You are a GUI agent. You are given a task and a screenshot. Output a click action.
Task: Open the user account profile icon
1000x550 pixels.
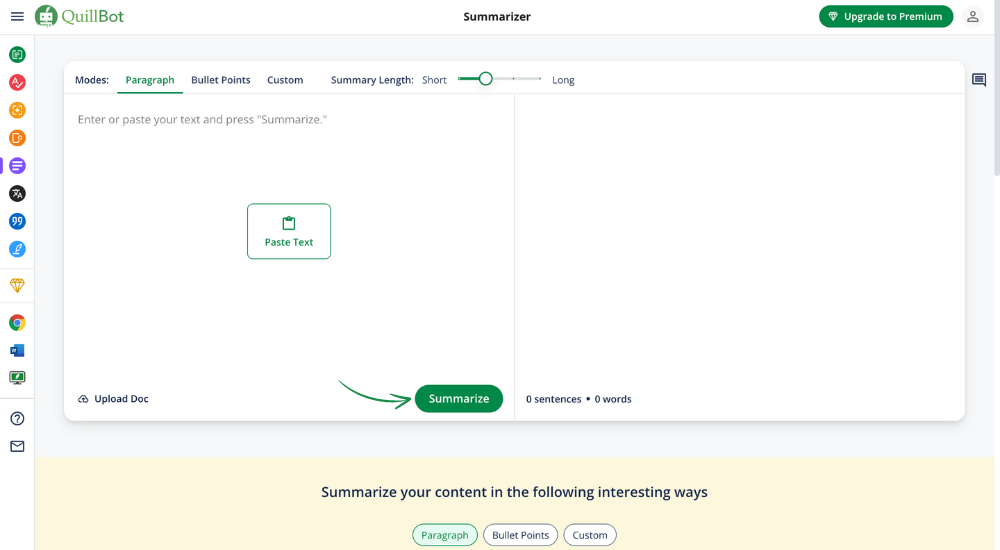[973, 17]
